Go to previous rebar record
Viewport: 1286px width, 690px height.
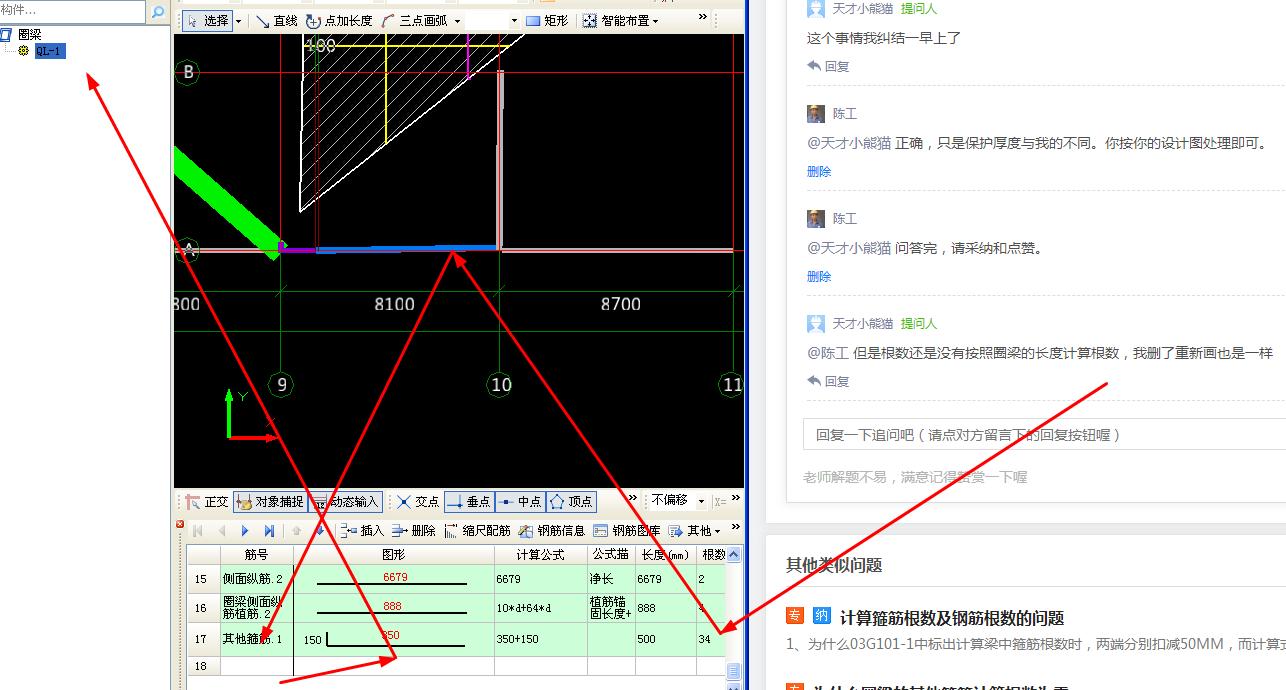(x=222, y=531)
